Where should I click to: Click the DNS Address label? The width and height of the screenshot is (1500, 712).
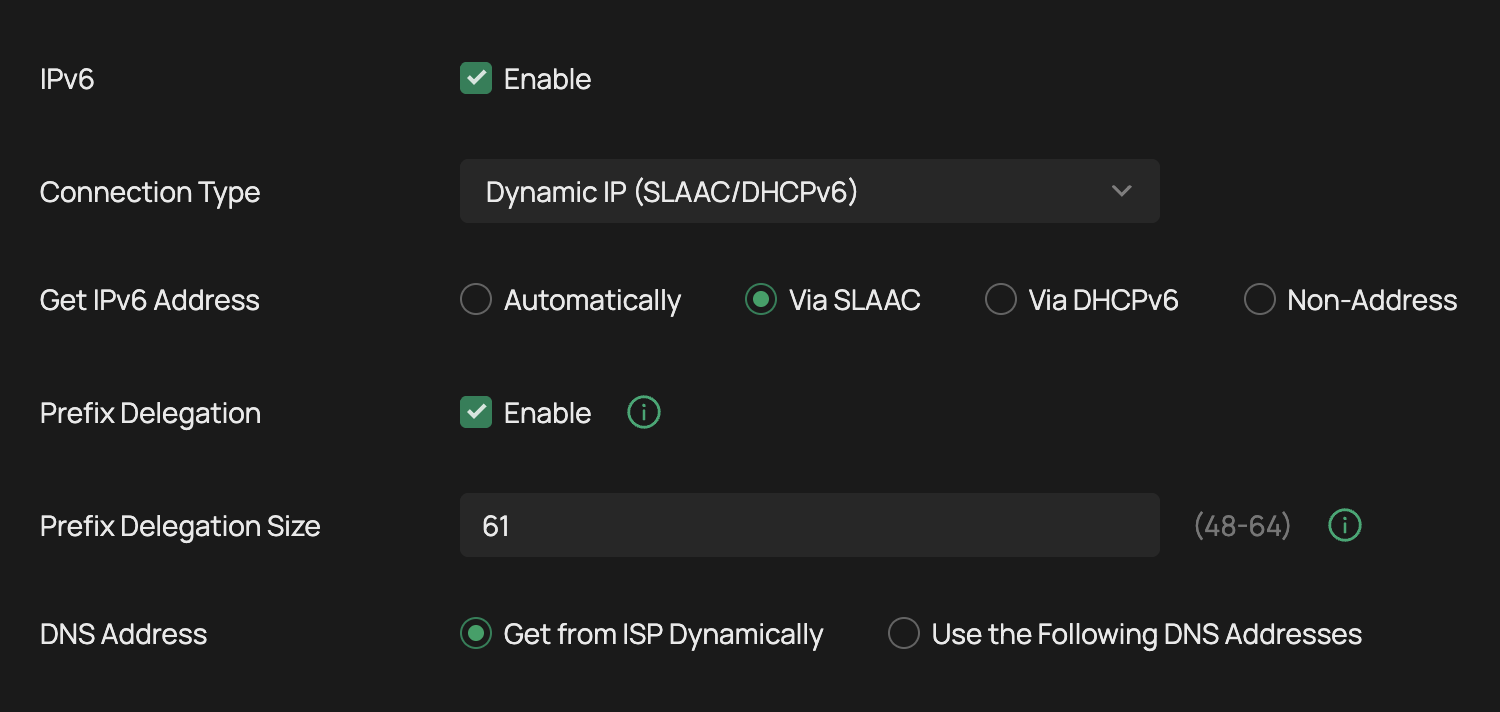point(124,634)
